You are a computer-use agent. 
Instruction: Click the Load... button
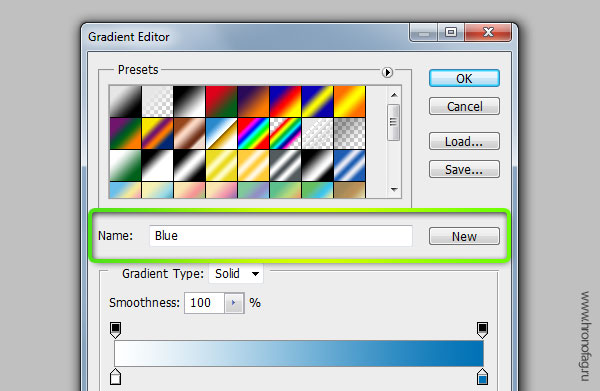(464, 142)
